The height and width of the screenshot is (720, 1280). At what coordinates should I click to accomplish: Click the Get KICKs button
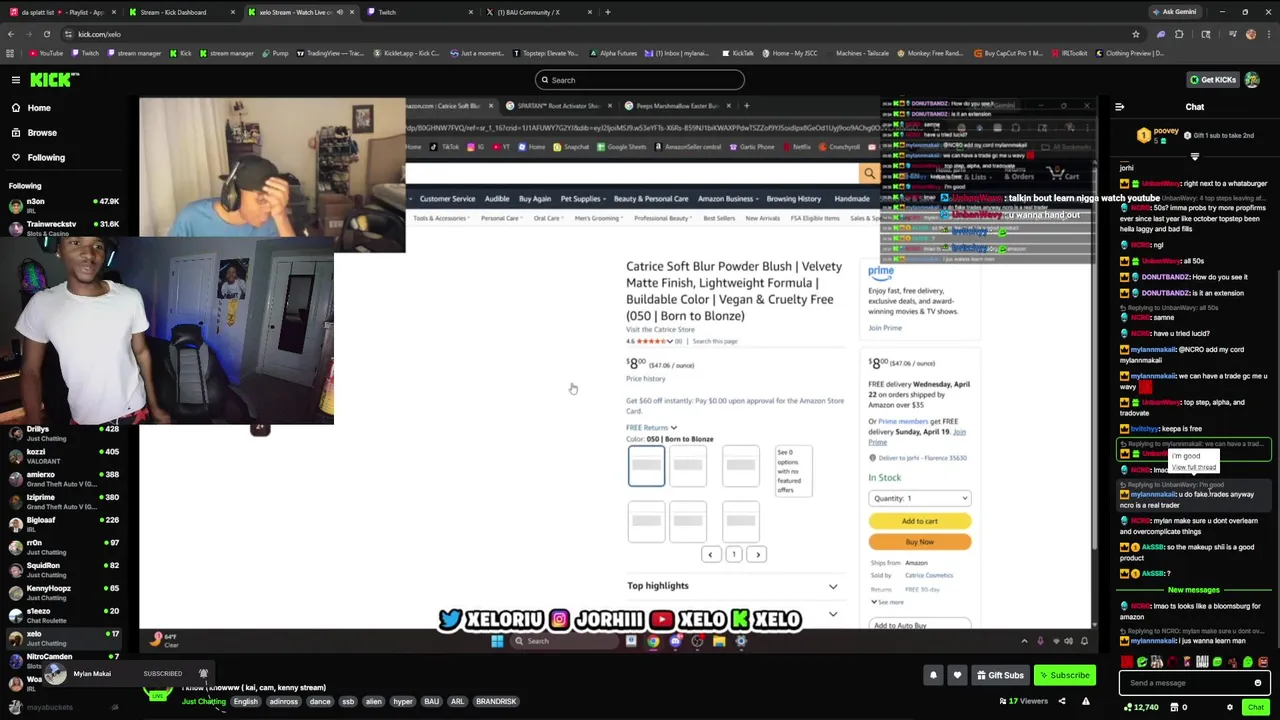(x=1213, y=80)
